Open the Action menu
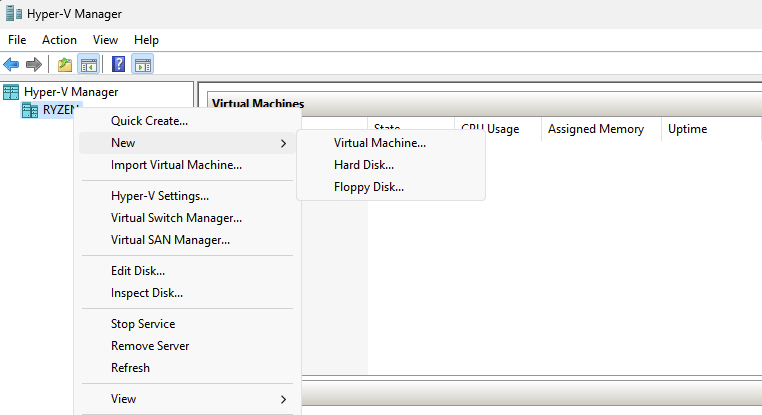Viewport: 762px width, 415px height. pos(59,40)
